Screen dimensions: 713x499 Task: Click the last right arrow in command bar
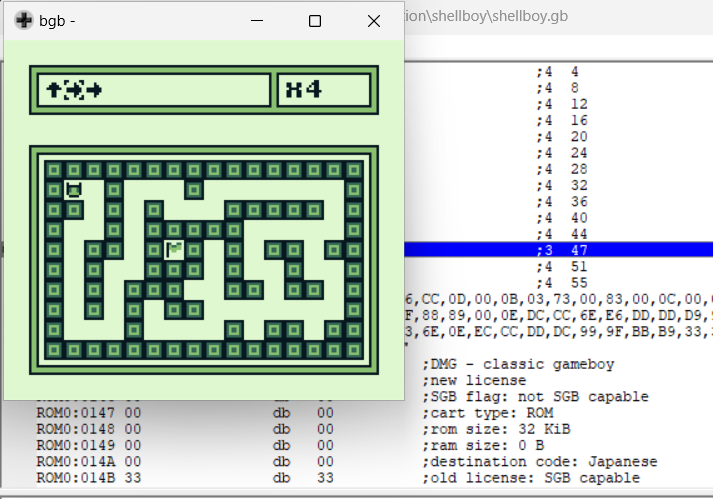coord(94,90)
